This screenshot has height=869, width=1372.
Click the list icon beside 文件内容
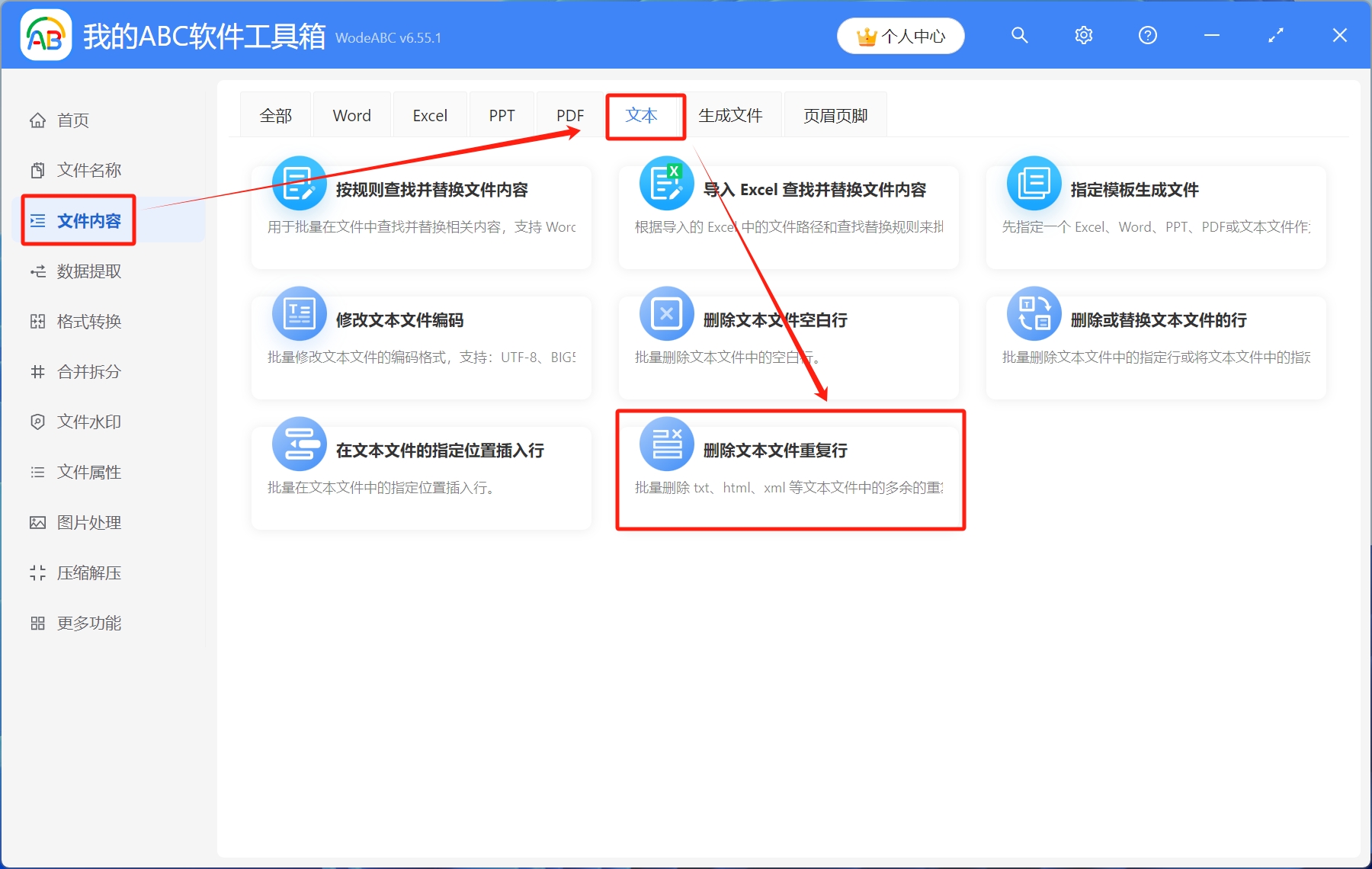click(37, 221)
